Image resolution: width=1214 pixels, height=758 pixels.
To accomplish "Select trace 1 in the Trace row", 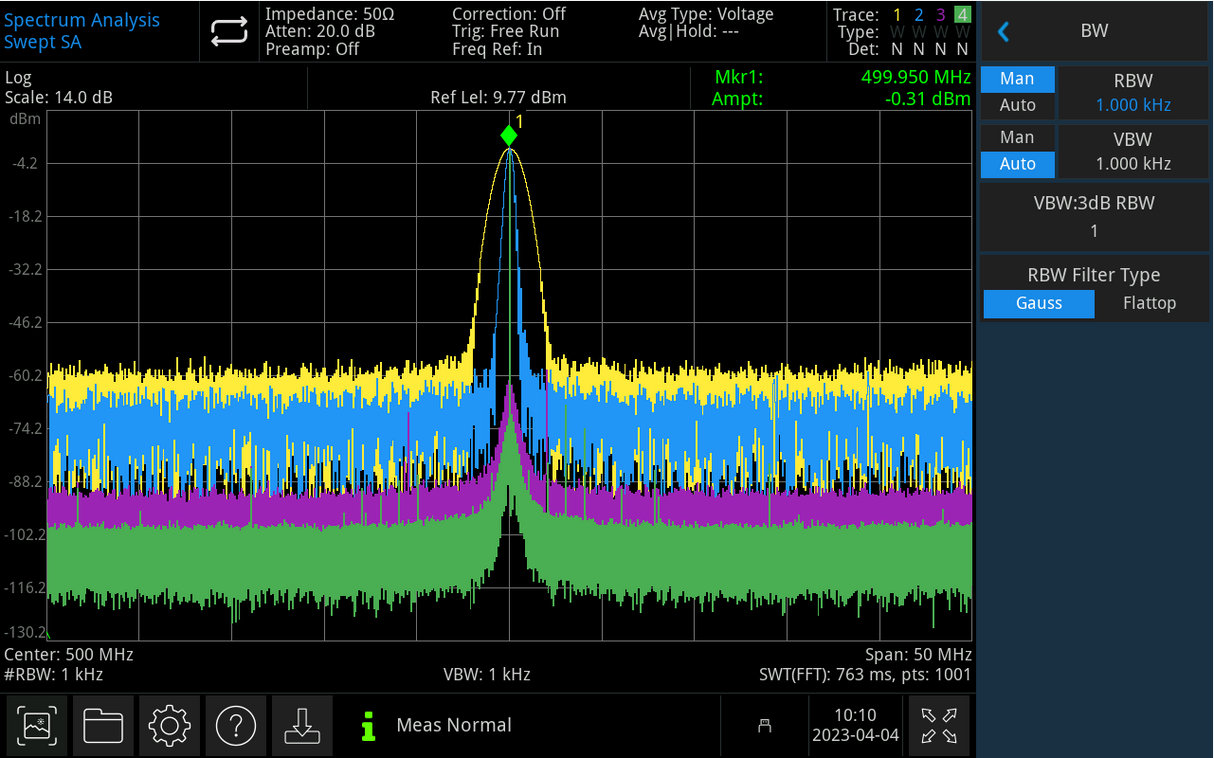I will pyautogui.click(x=895, y=15).
